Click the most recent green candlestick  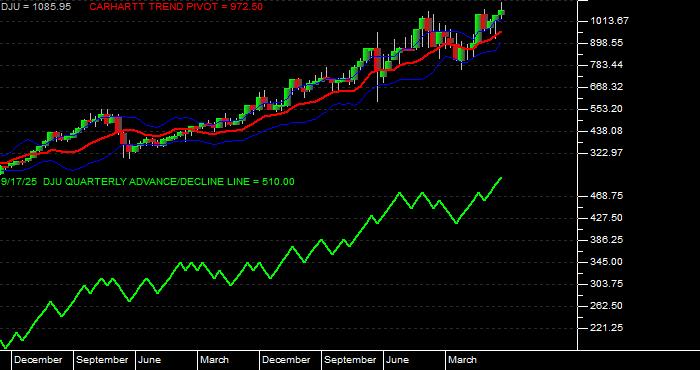coord(501,13)
